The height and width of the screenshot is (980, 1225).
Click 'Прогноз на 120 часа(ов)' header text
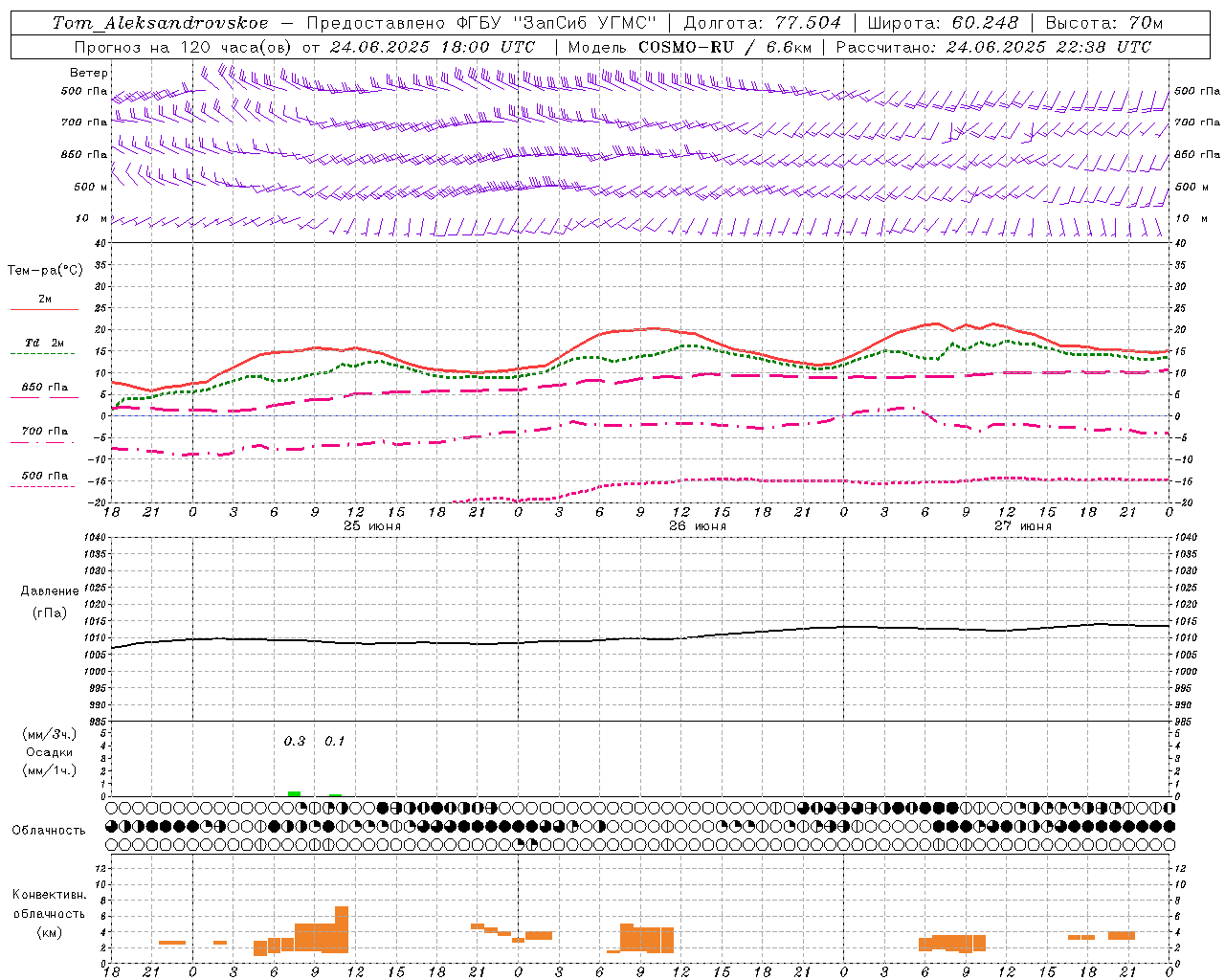click(184, 47)
